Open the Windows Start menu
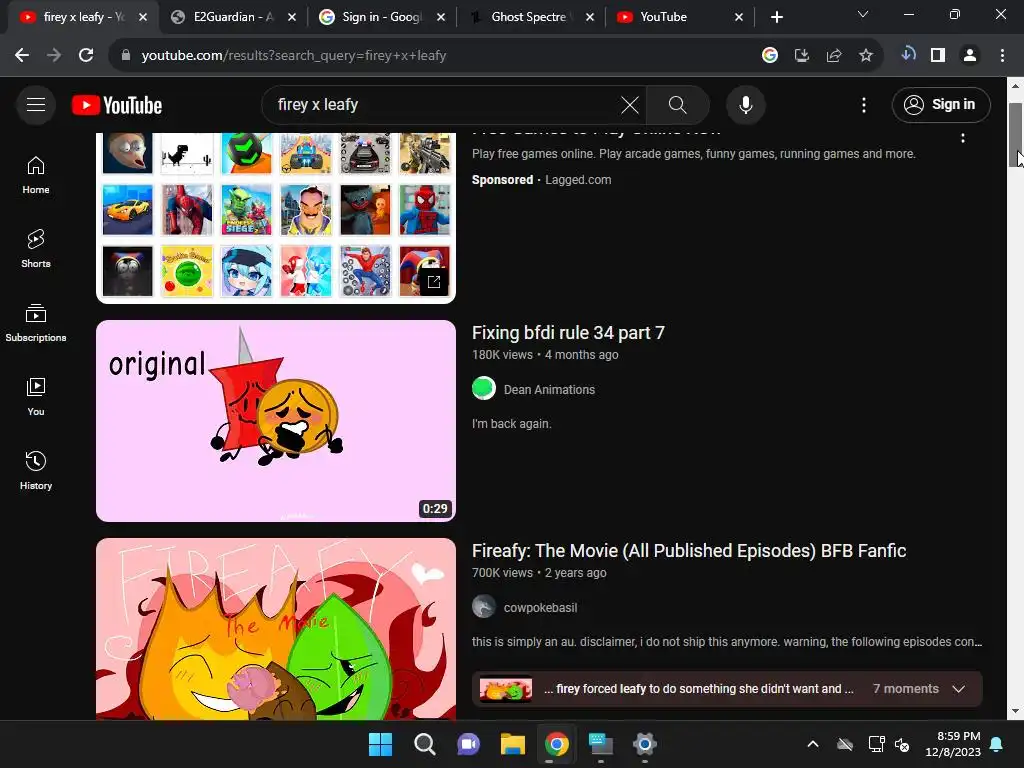Viewport: 1024px width, 768px height. click(380, 744)
